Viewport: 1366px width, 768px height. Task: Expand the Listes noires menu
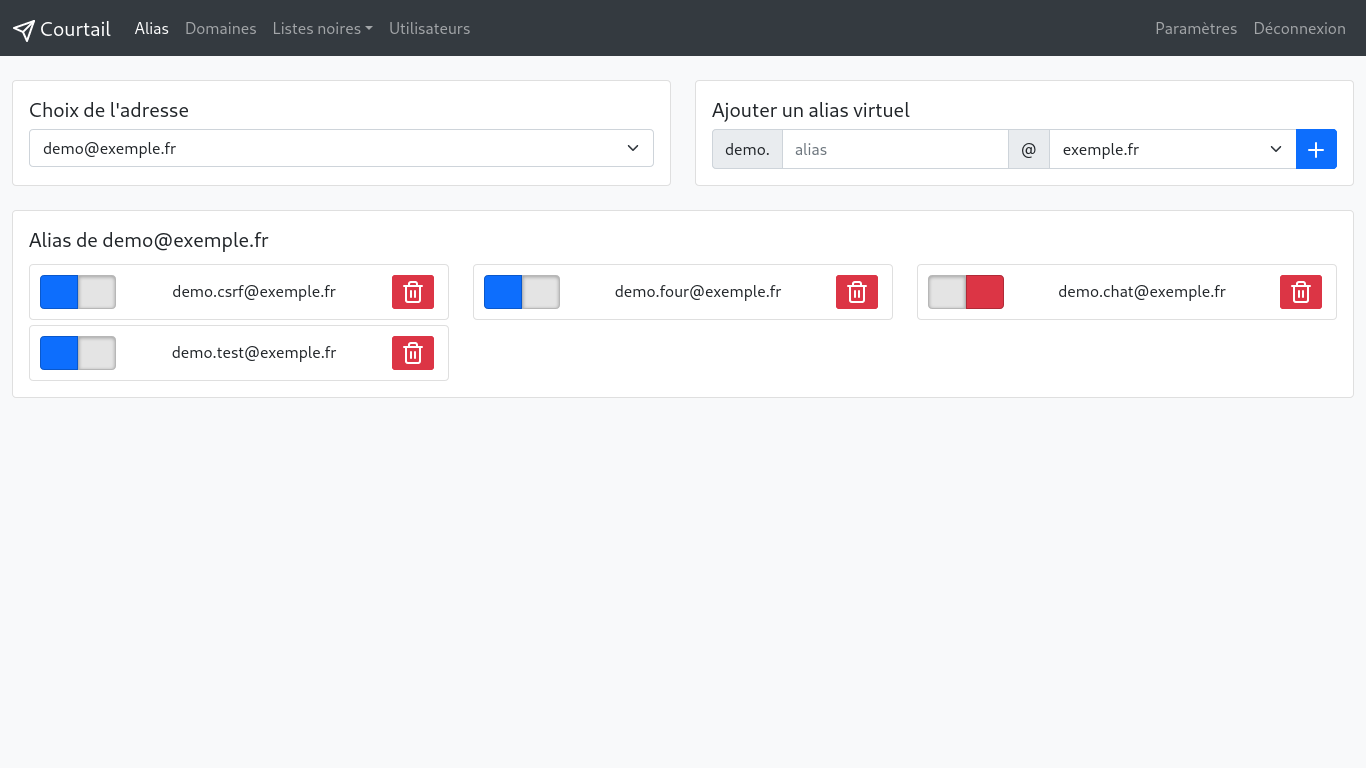pyautogui.click(x=322, y=28)
